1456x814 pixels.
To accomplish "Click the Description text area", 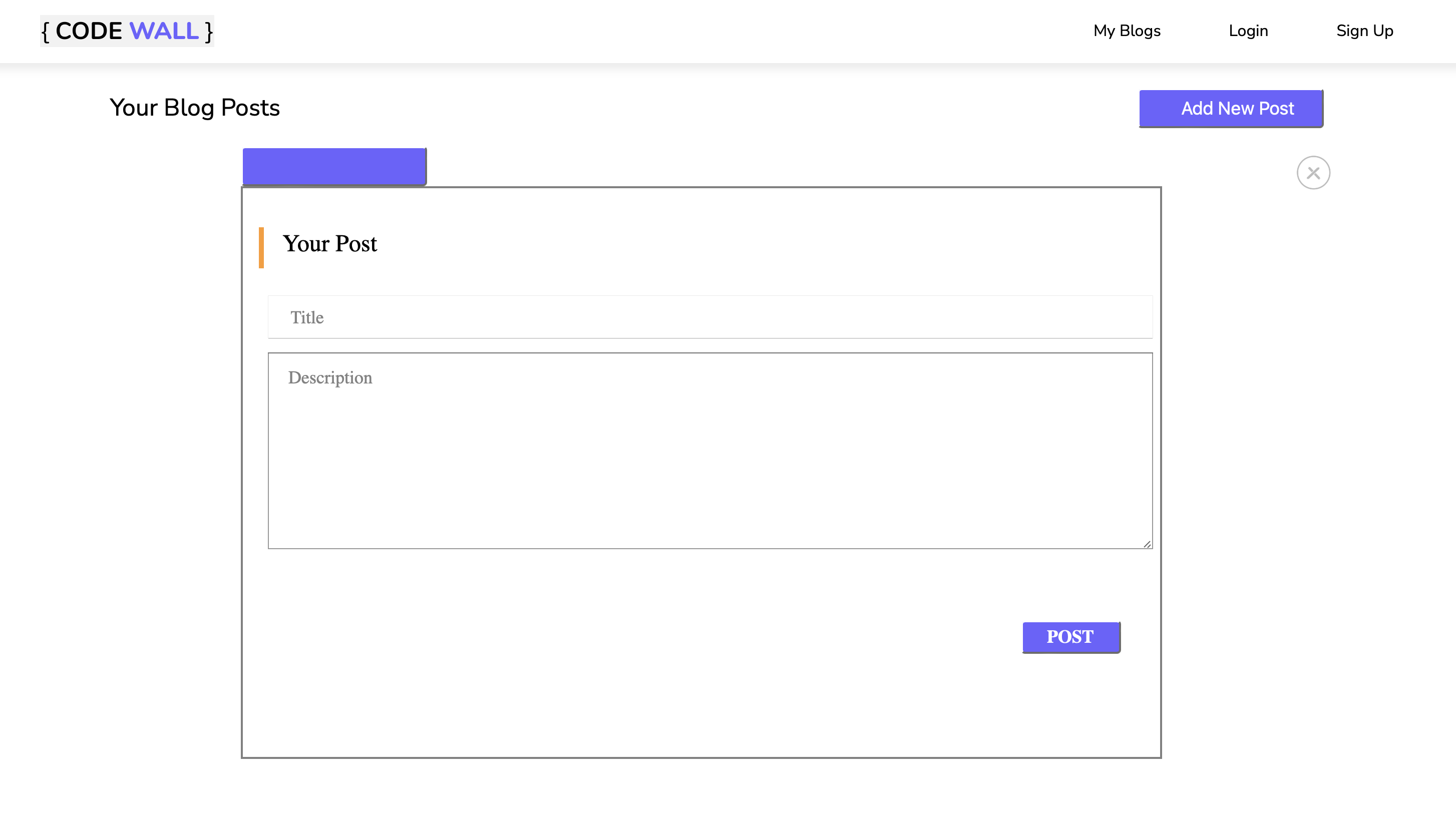I will 709,450.
